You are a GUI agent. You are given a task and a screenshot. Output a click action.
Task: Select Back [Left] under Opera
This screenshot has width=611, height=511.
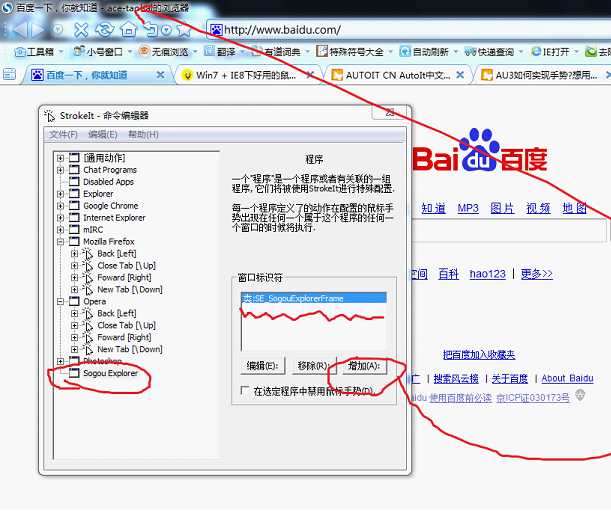point(117,313)
